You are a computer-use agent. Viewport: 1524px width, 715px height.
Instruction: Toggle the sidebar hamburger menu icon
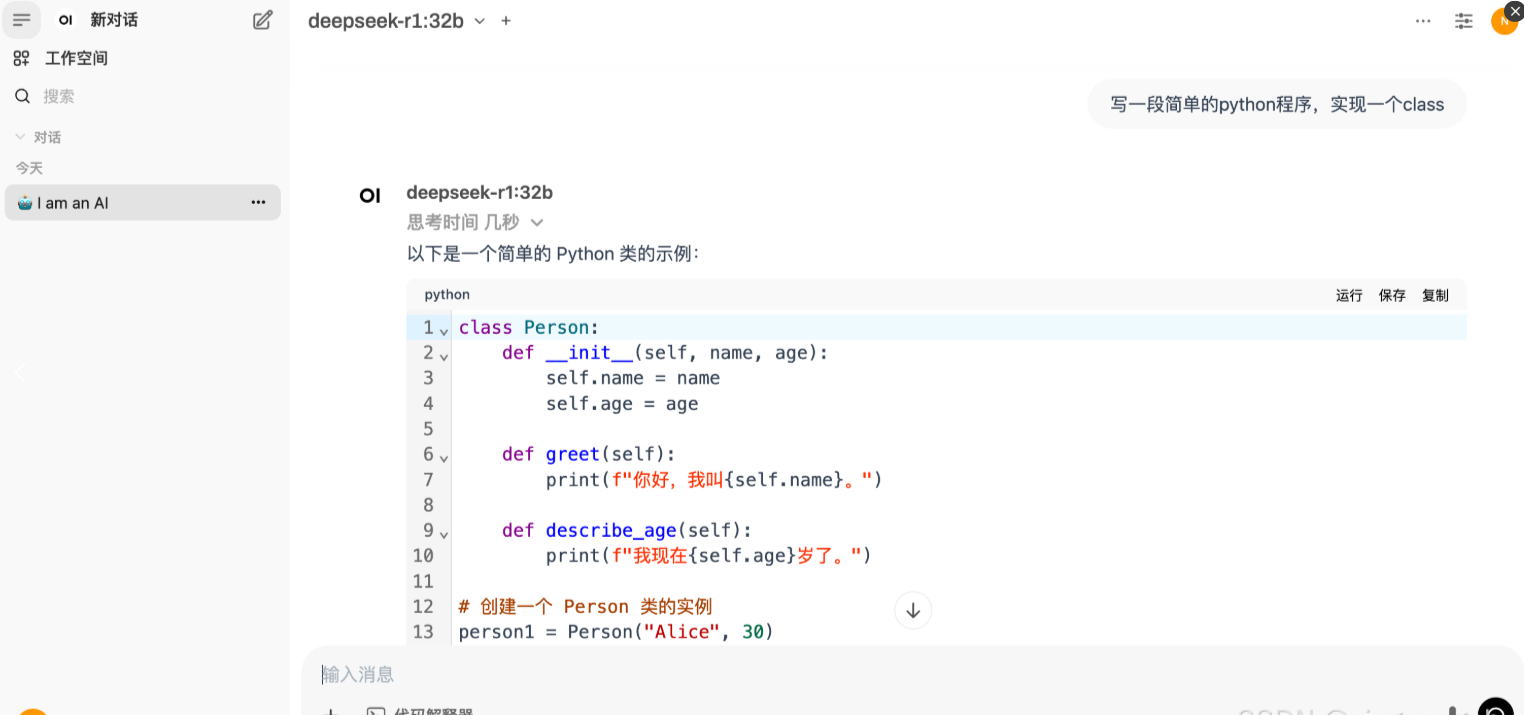pos(22,20)
